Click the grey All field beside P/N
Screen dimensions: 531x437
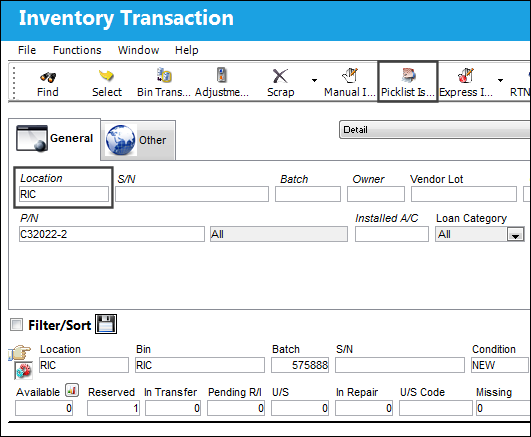[x=279, y=234]
